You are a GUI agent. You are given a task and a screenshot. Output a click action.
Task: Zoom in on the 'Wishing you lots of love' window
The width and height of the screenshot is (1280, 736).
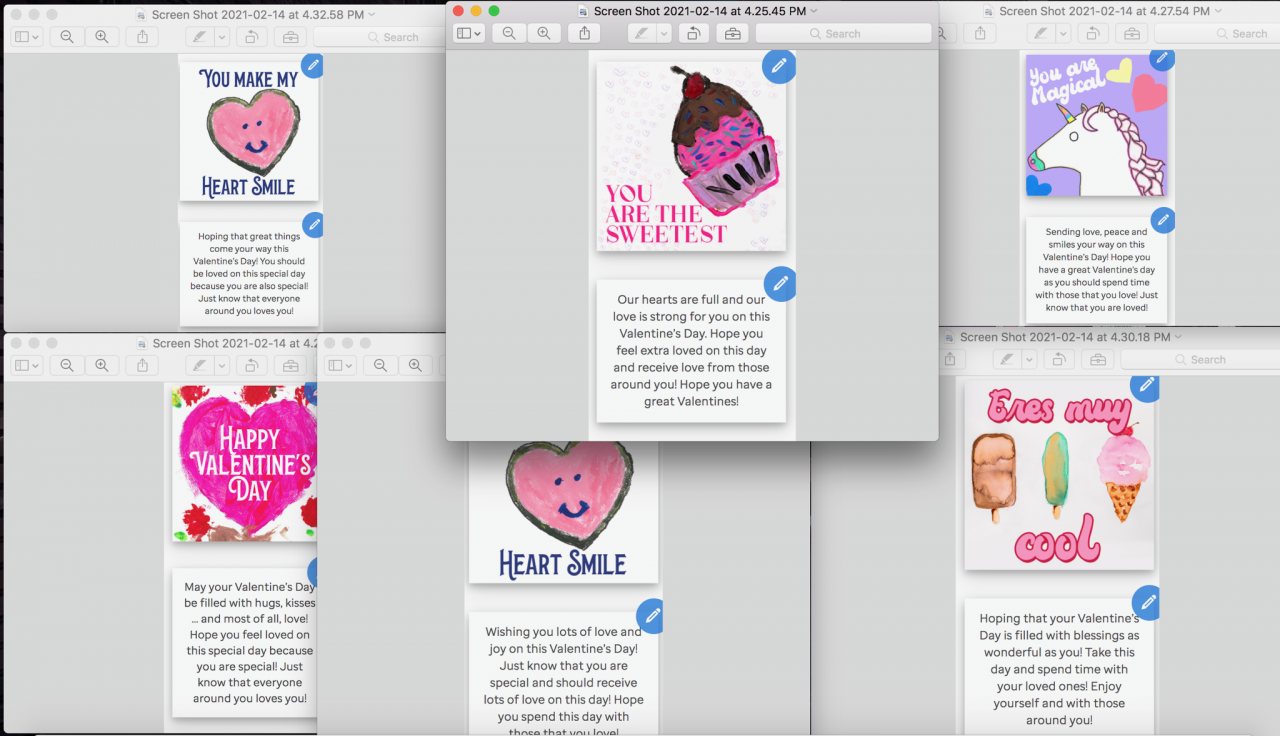pyautogui.click(x=414, y=365)
